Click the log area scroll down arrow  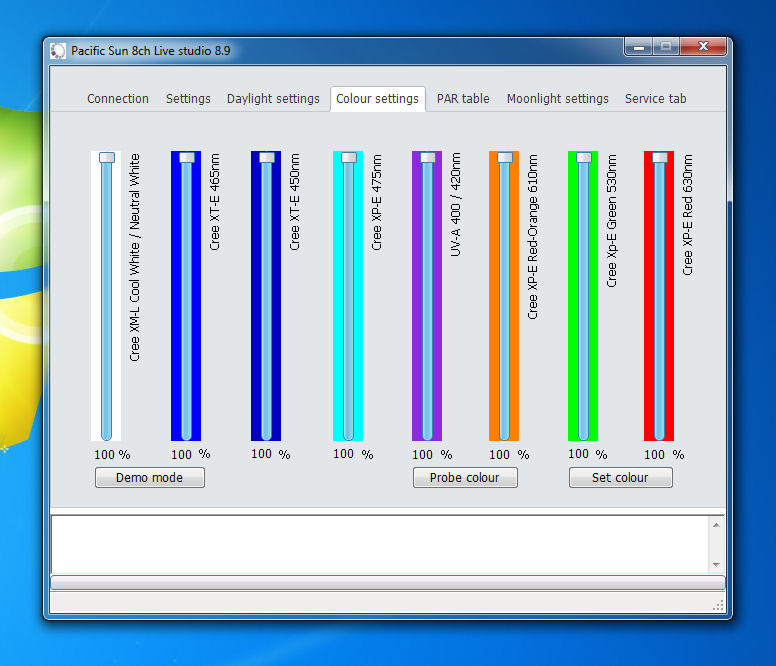716,565
